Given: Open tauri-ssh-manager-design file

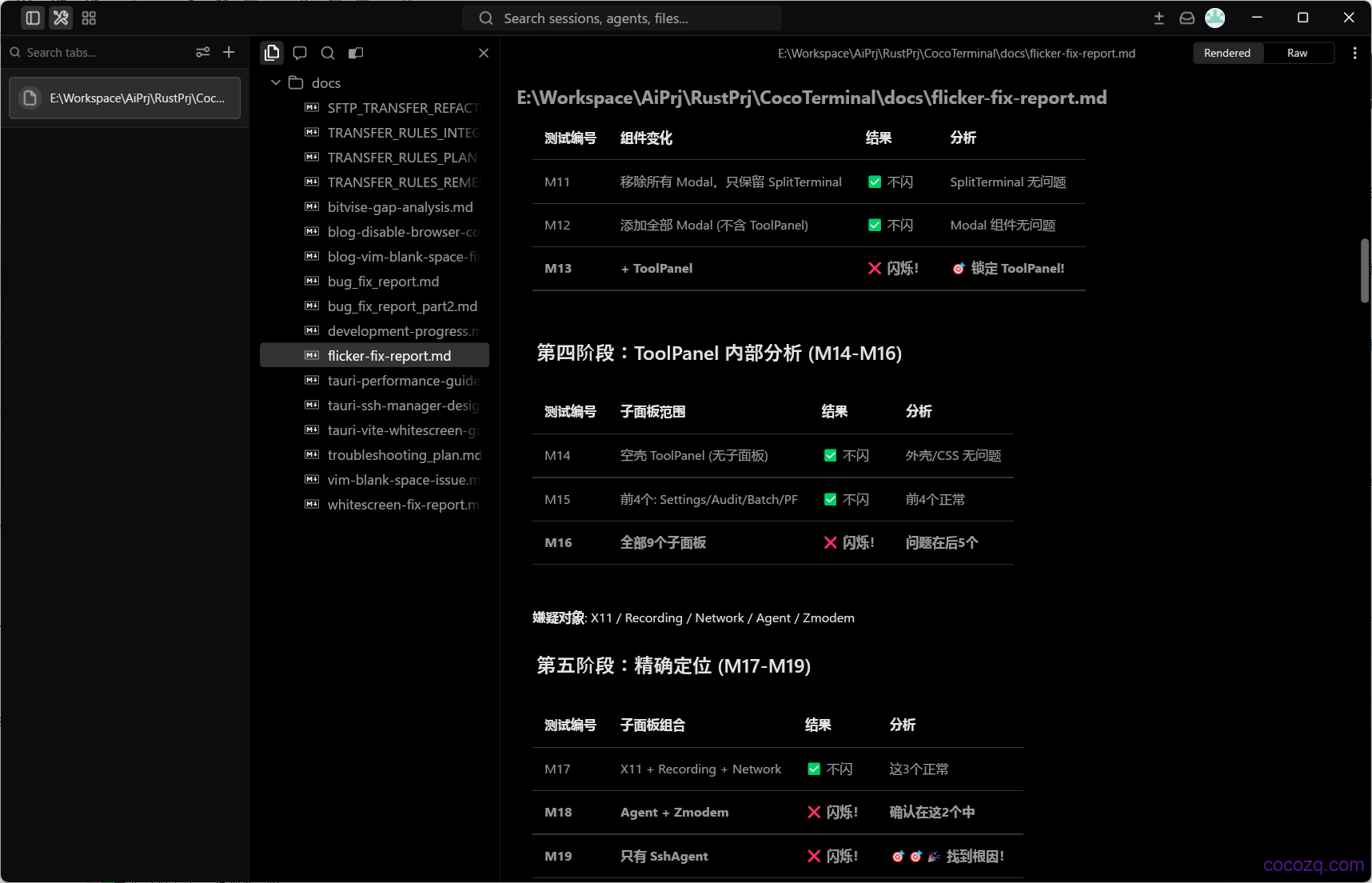Looking at the screenshot, I should tap(374, 405).
